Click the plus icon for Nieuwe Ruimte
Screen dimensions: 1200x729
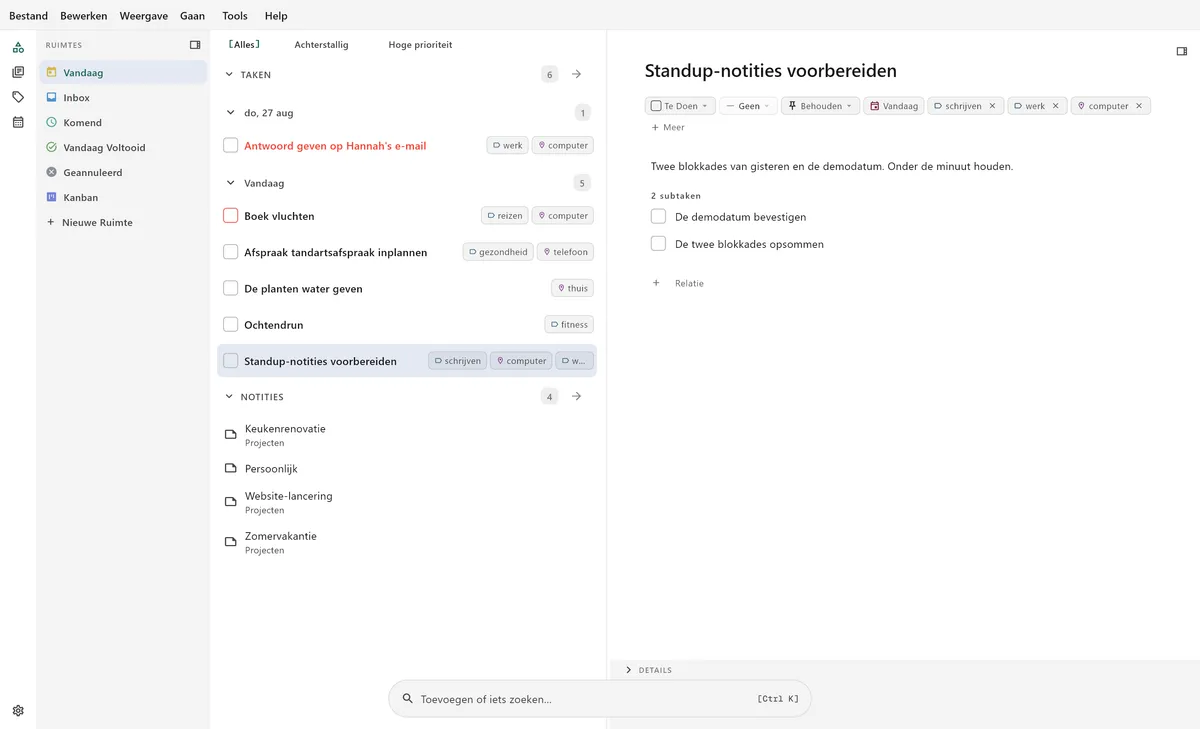click(51, 222)
